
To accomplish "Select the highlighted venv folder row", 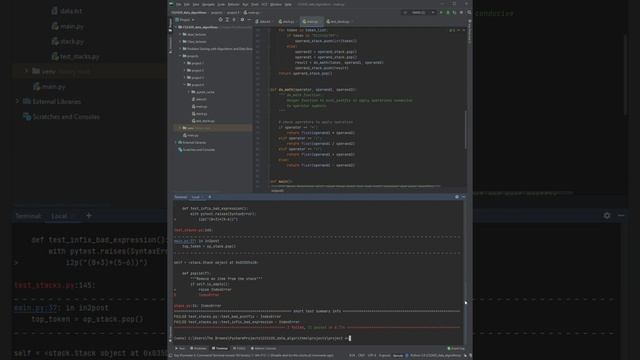I will point(213,128).
